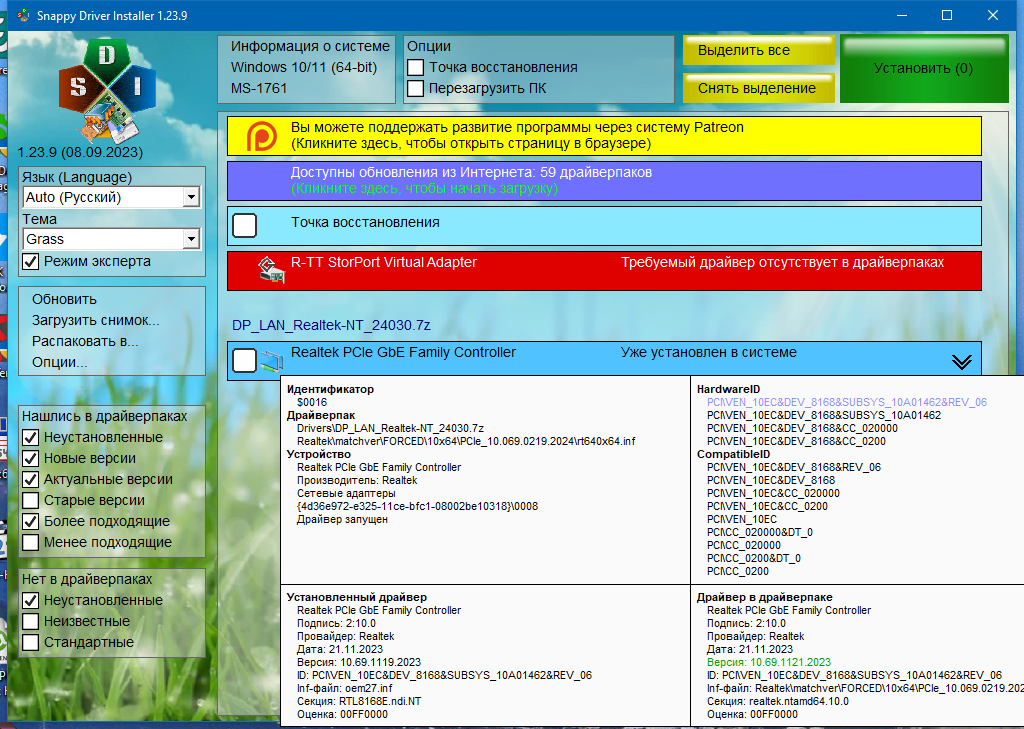Image resolution: width=1024 pixels, height=729 pixels.
Task: Check the Старые версии filter
Action: tap(31, 500)
